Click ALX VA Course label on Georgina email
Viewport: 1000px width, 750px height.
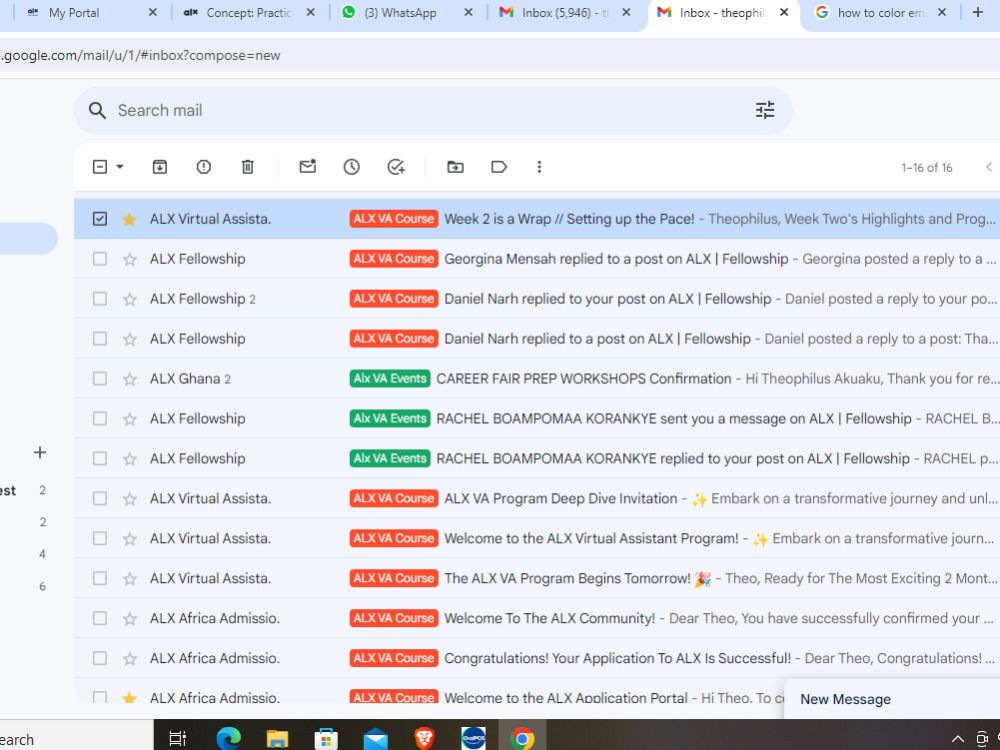tap(393, 259)
